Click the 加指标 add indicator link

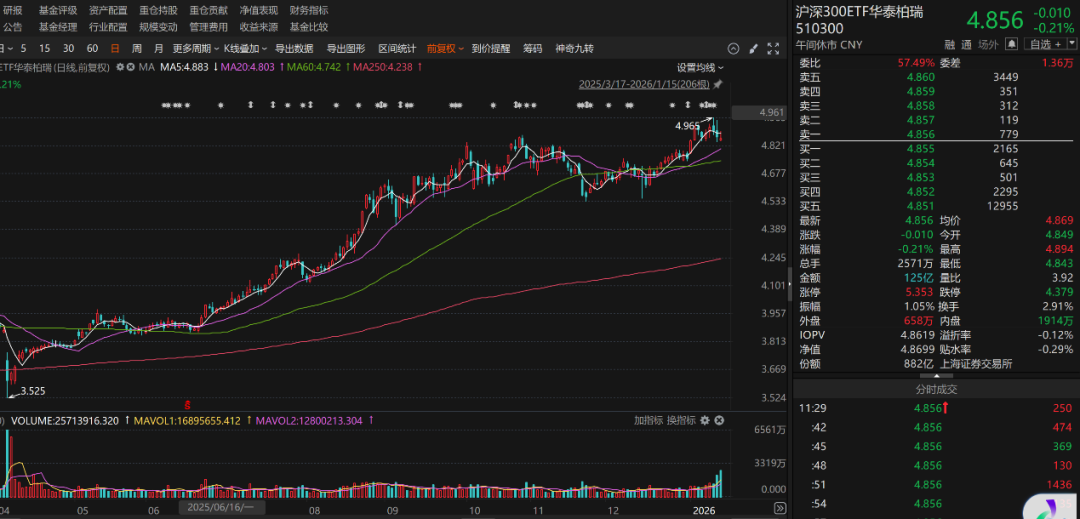point(648,421)
